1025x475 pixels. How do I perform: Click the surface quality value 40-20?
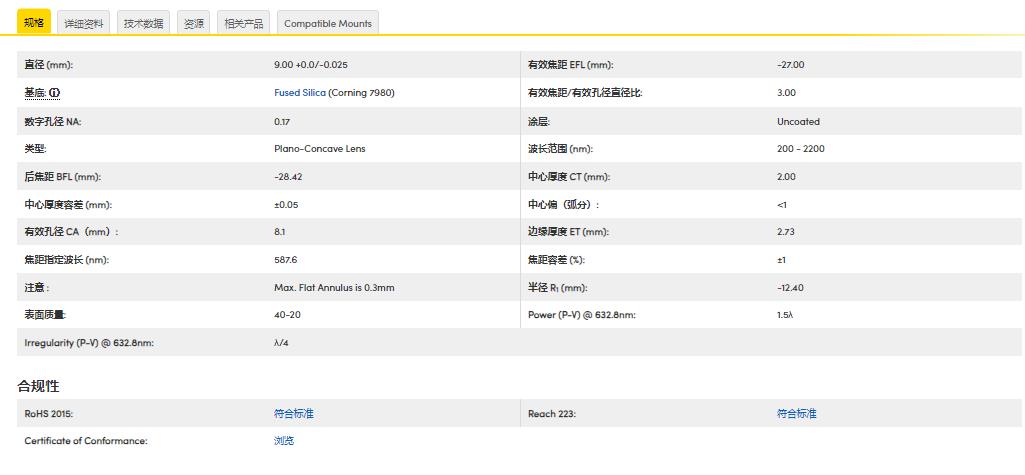coord(287,315)
